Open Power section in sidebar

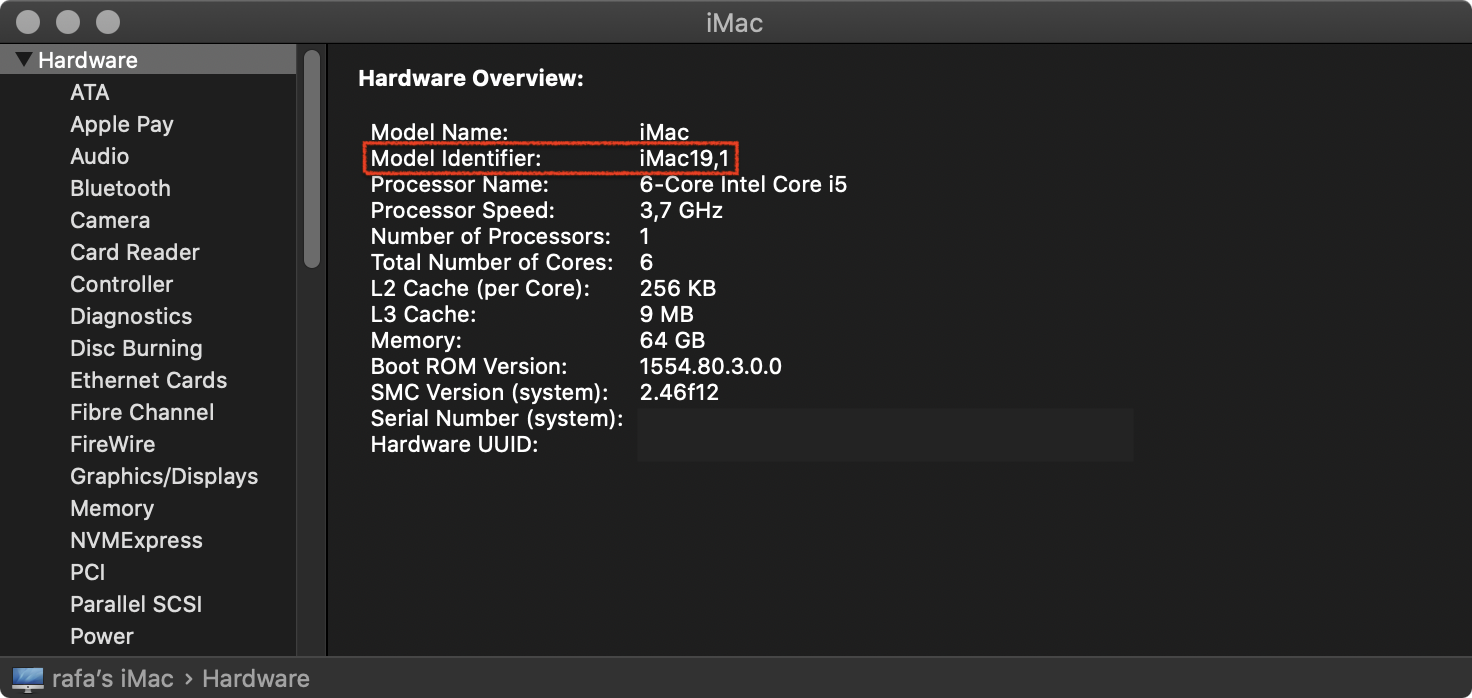102,636
